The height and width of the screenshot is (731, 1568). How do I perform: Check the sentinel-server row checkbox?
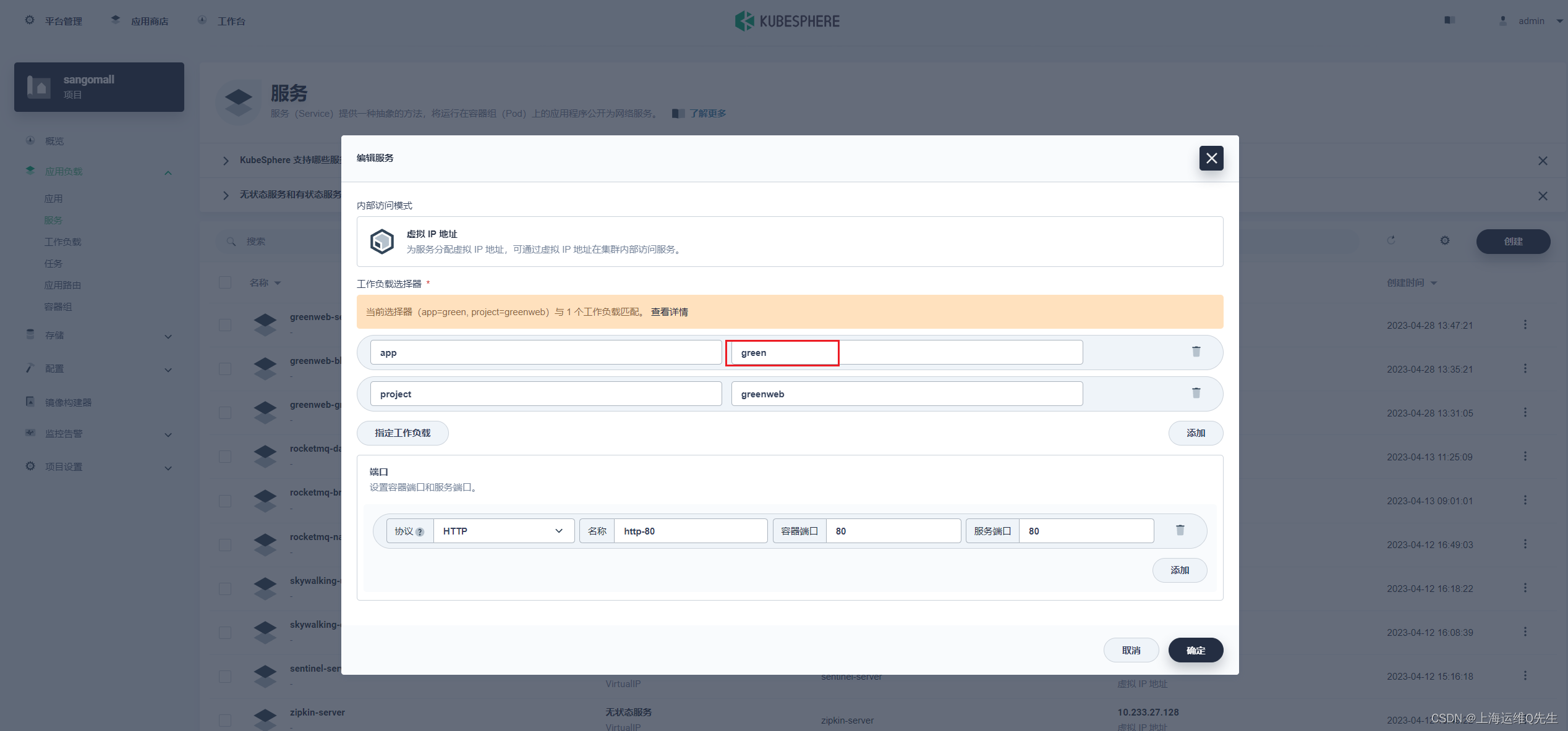click(x=225, y=676)
